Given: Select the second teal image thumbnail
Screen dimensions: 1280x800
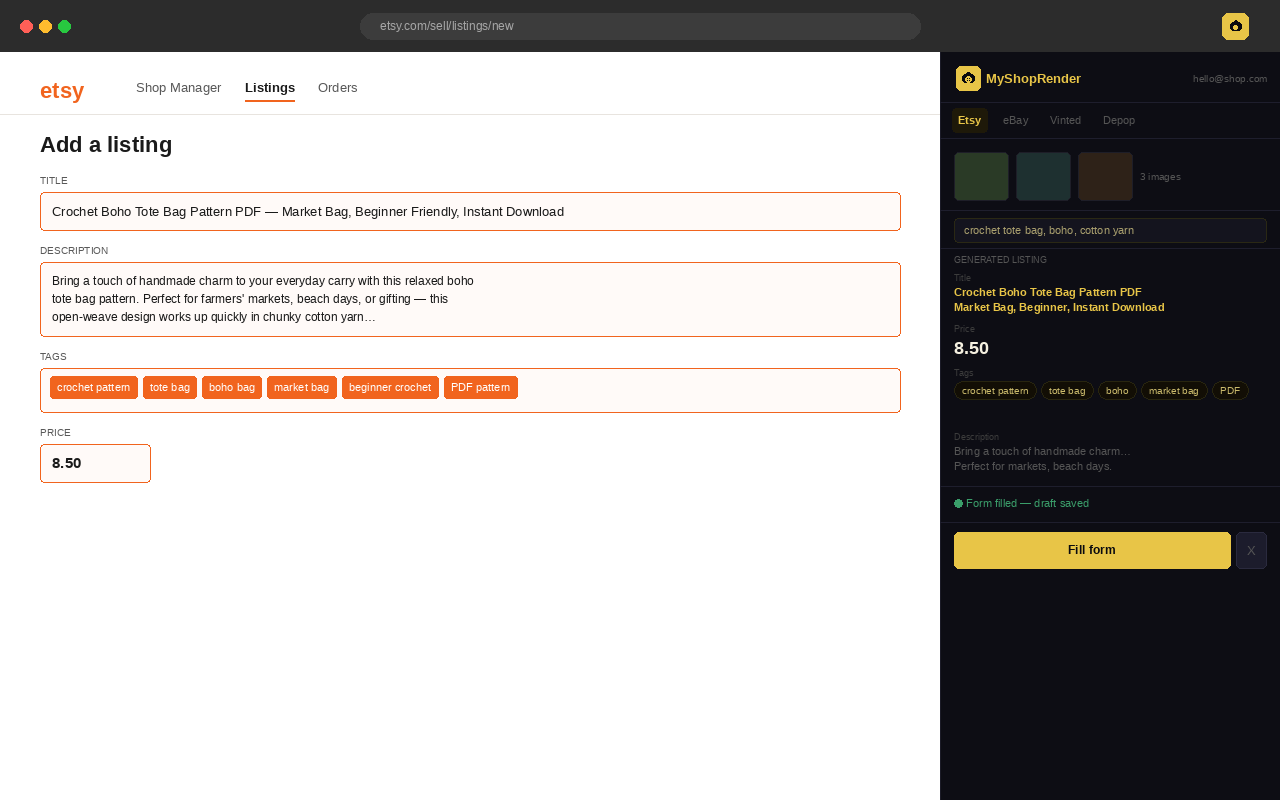Looking at the screenshot, I should [x=1043, y=176].
